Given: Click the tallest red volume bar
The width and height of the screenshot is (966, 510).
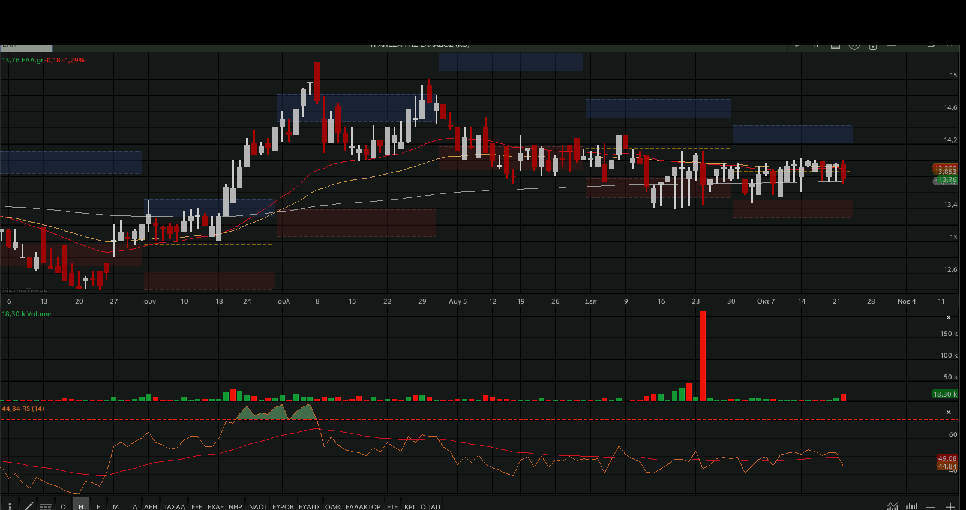Looking at the screenshot, I should point(703,355).
